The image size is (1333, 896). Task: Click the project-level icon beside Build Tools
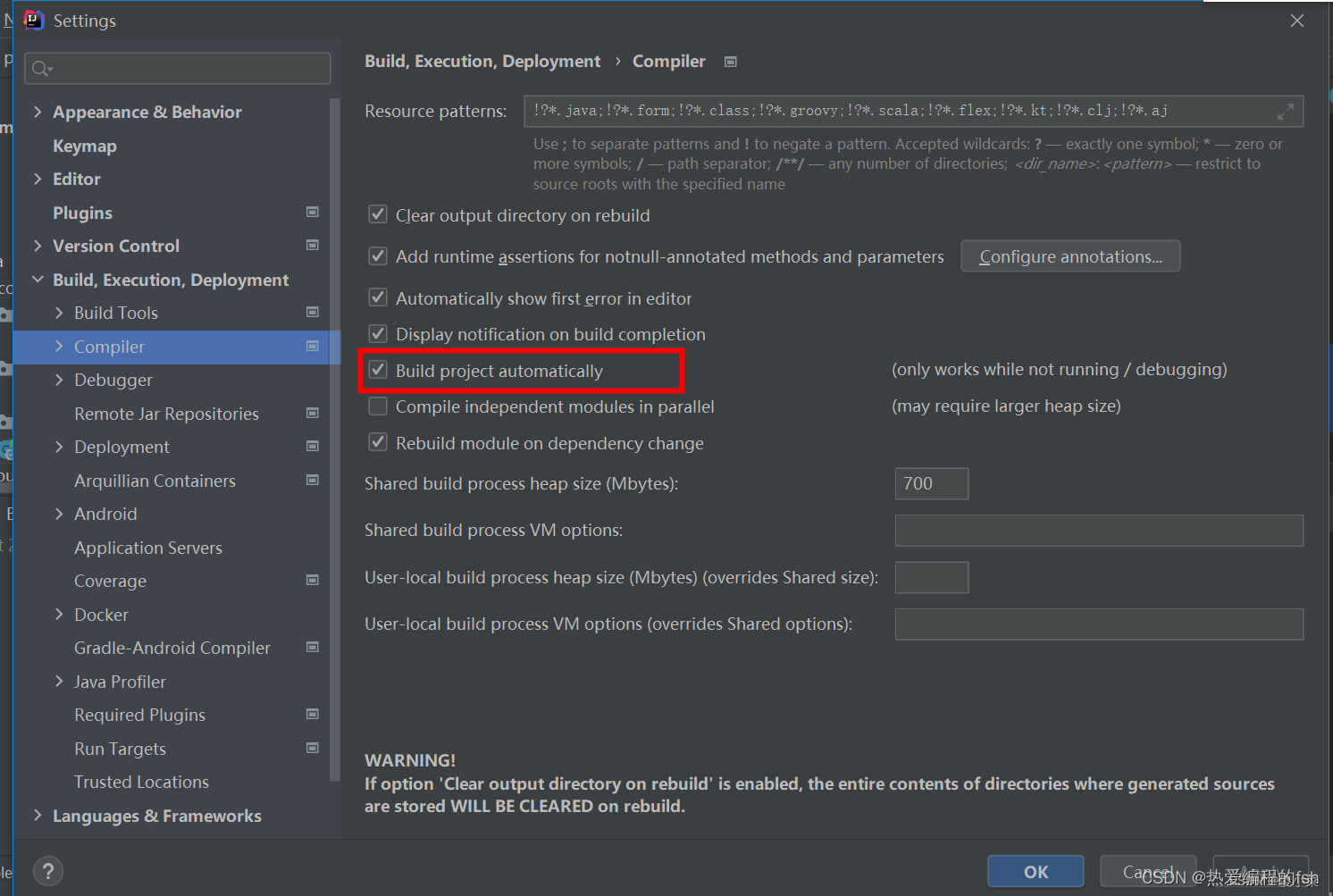313,312
